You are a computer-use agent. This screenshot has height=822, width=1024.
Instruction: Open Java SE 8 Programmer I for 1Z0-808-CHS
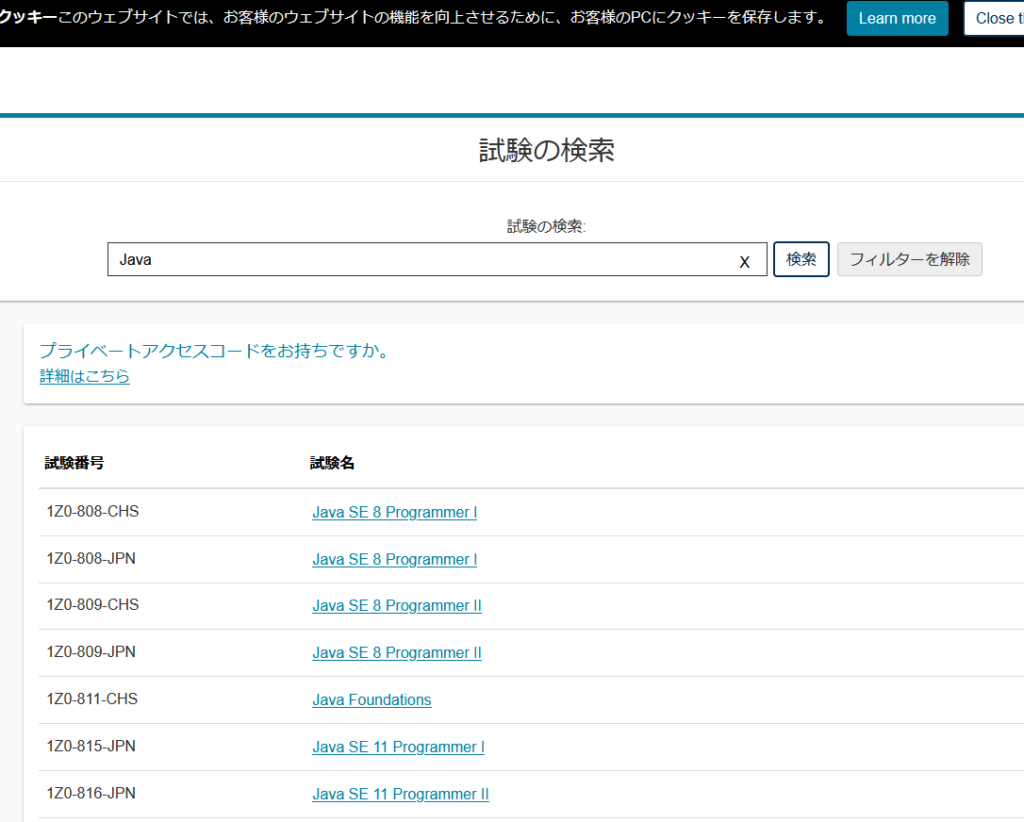point(394,513)
